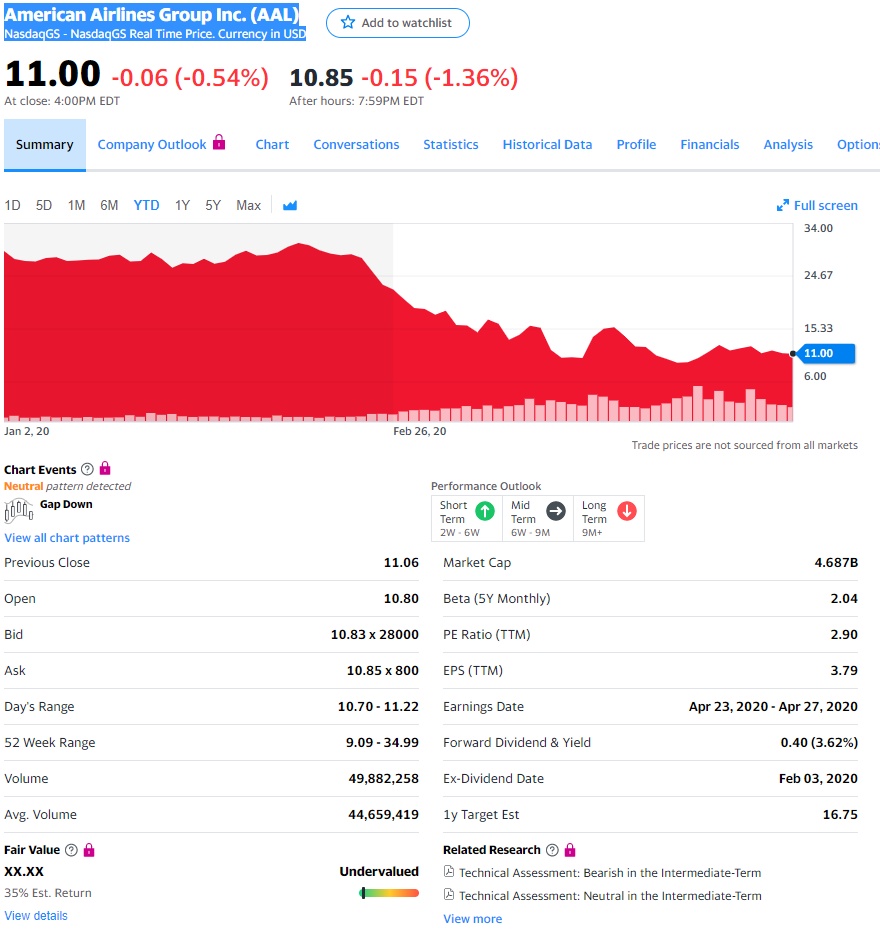This screenshot has width=880, height=940.
Task: Click the Market Cap value 4.687B
Action: [836, 562]
